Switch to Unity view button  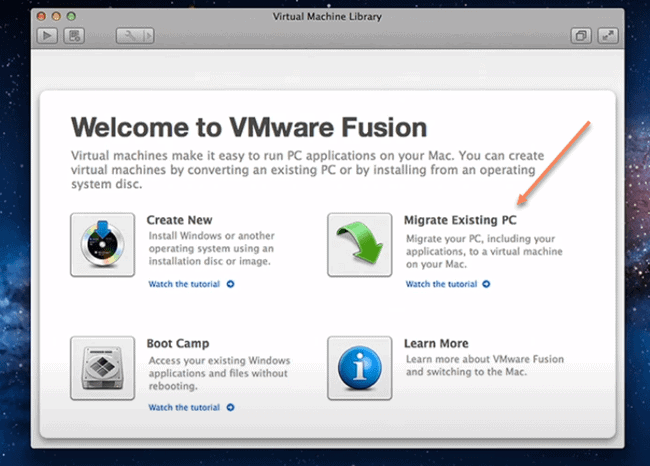click(581, 36)
